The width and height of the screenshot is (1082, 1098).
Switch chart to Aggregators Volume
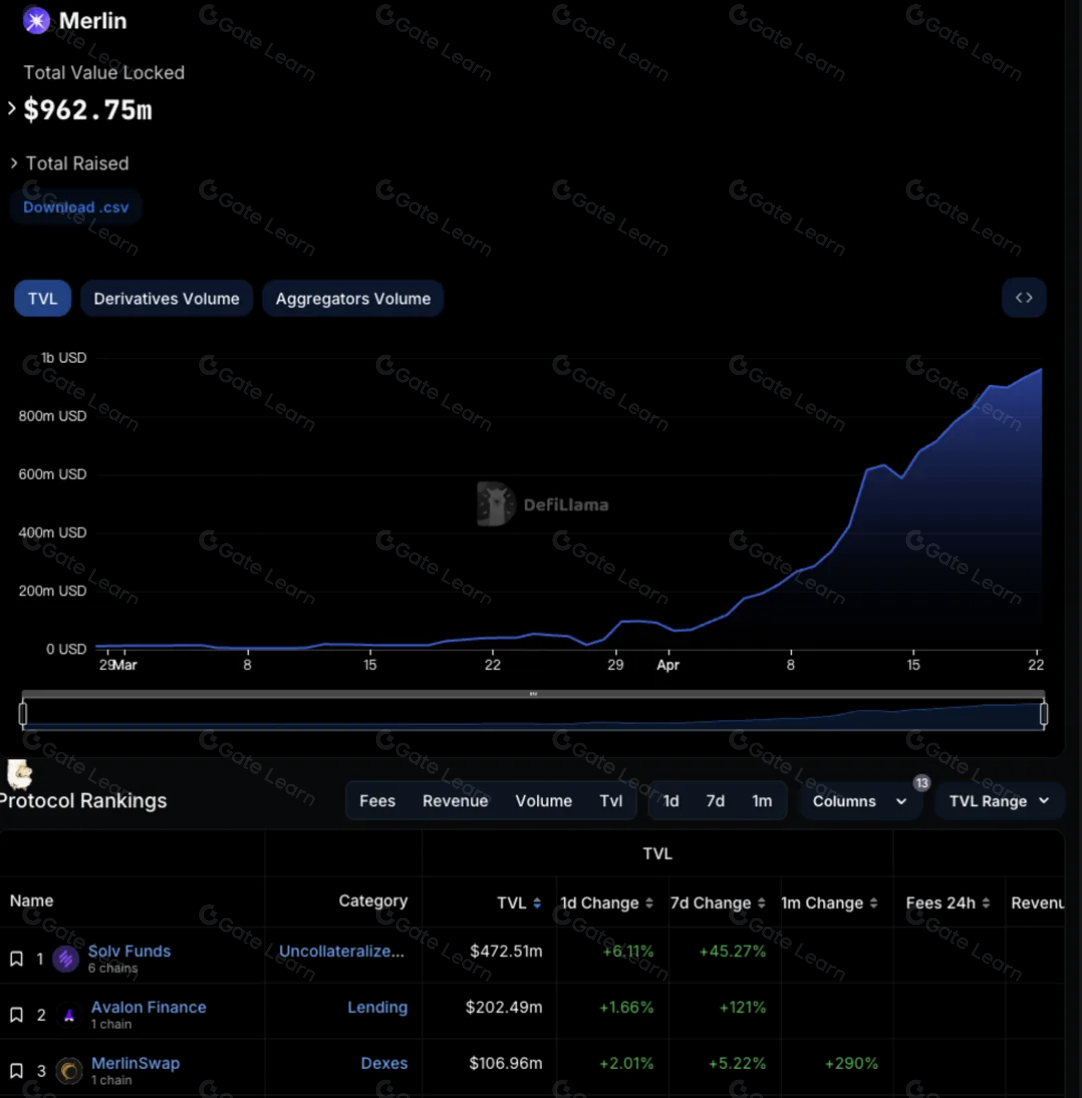[x=353, y=298]
